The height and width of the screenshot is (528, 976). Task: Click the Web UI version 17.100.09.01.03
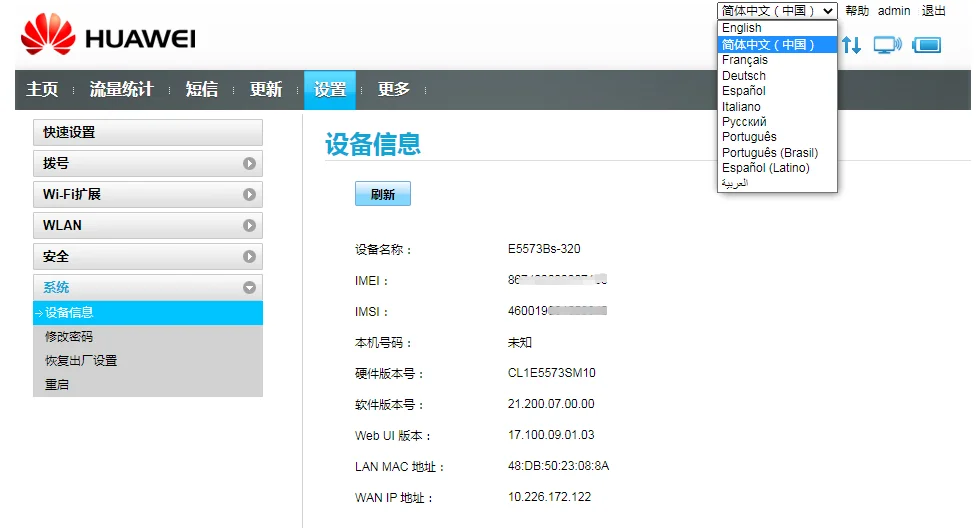point(551,435)
